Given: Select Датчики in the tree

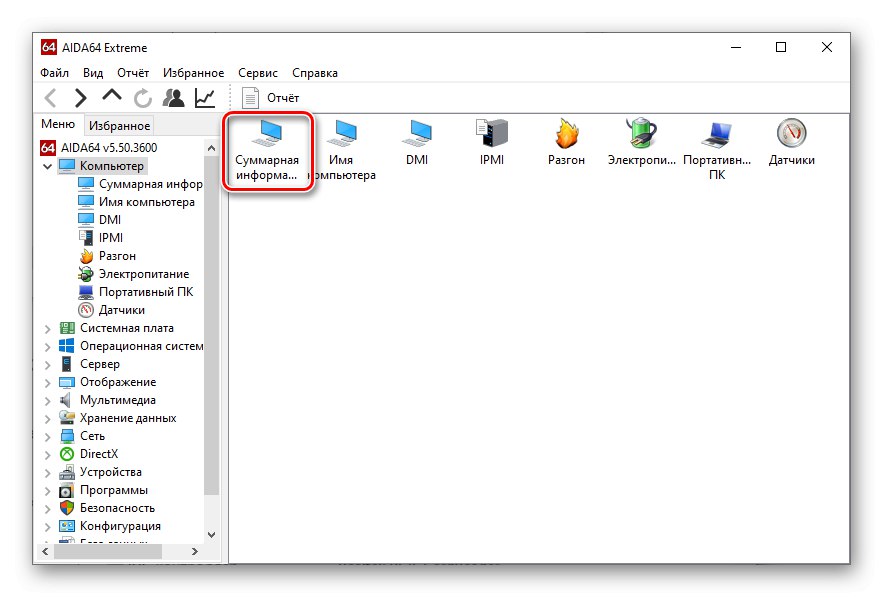Looking at the screenshot, I should [122, 310].
